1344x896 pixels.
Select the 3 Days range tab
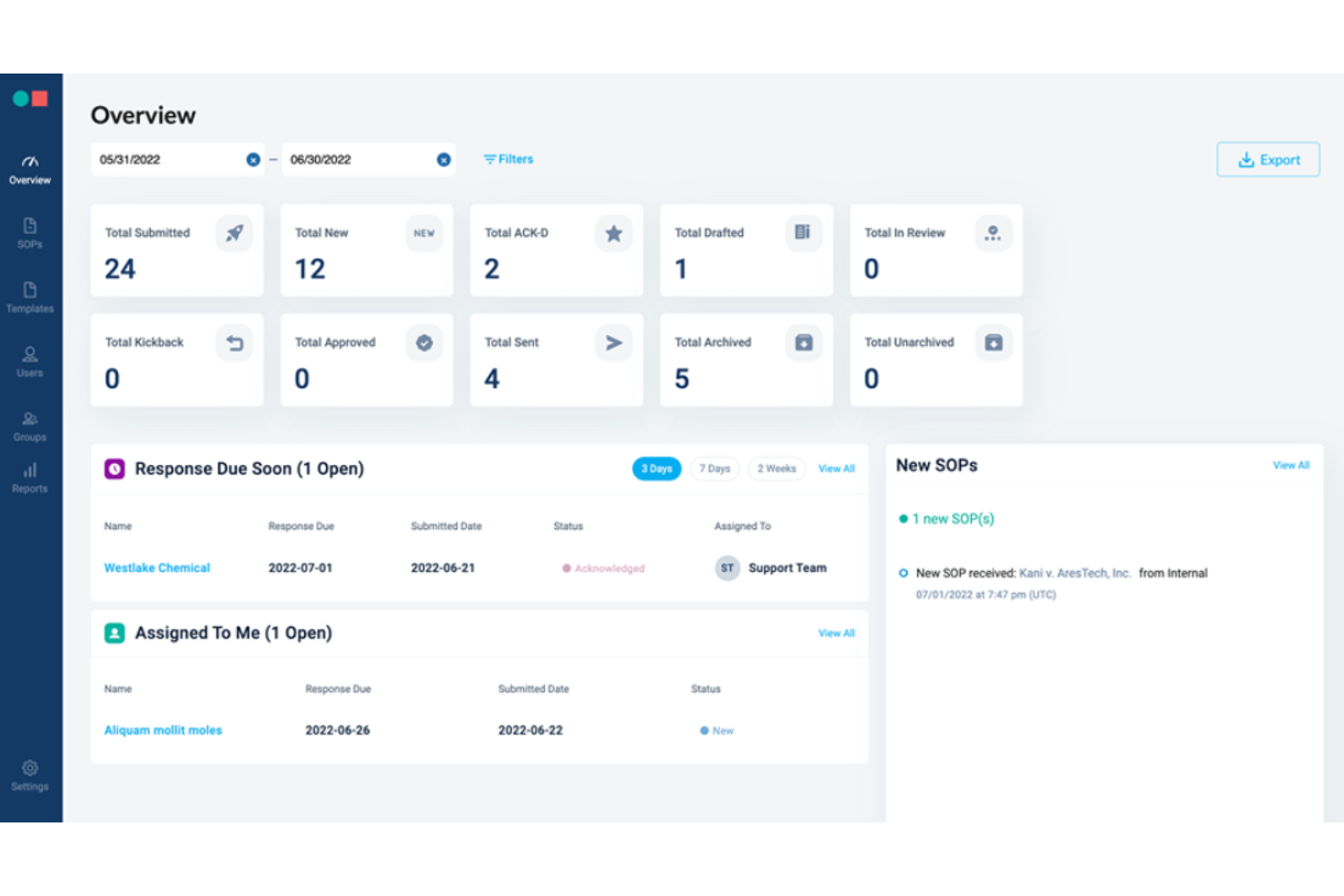(657, 468)
